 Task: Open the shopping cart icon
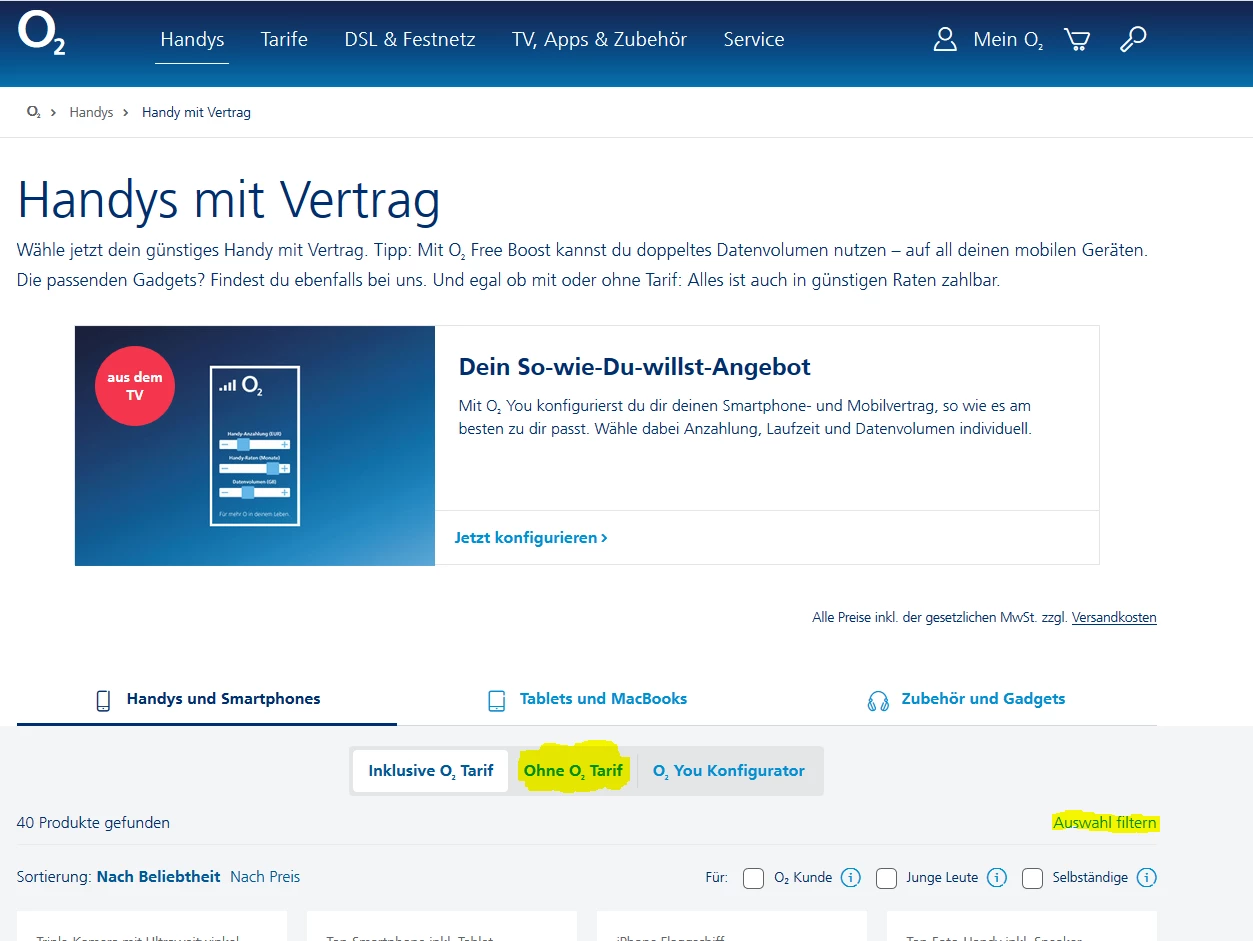1077,39
